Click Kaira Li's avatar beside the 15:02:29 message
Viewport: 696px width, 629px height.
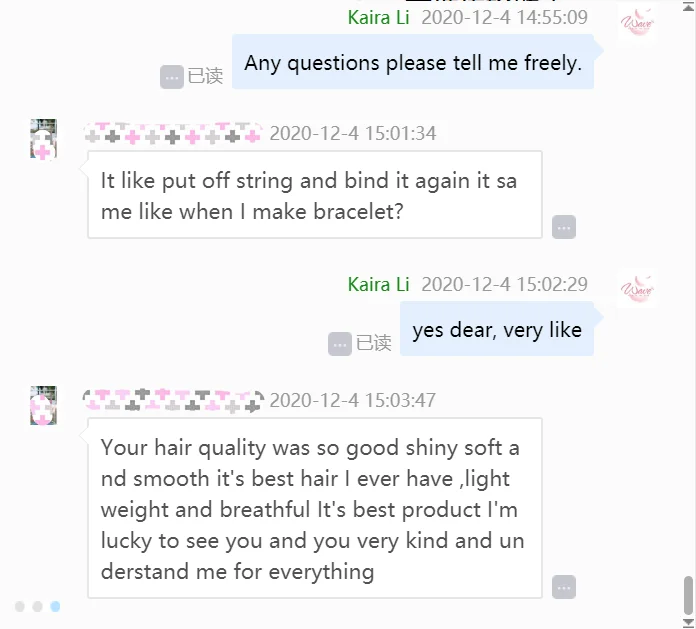point(637,290)
